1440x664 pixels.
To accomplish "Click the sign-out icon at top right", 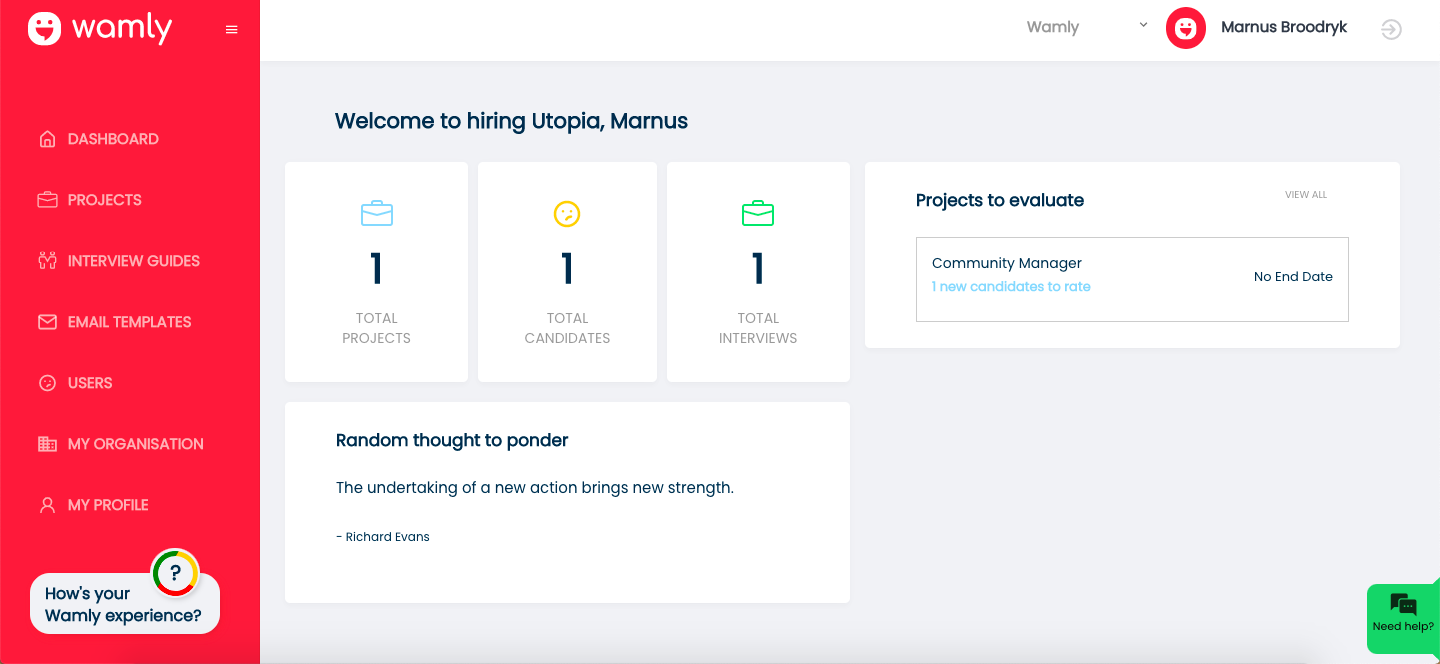I will 1391,30.
